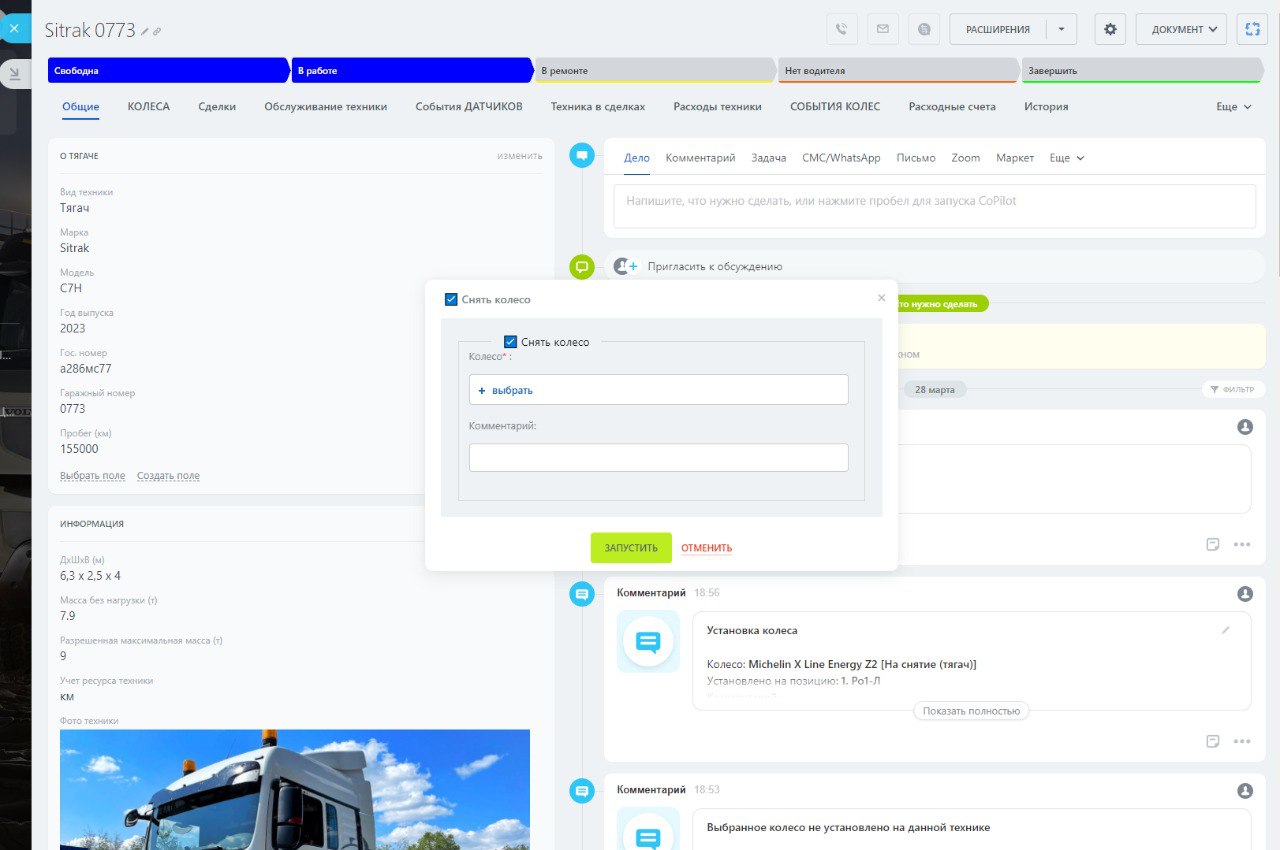
Task: Click the blue timeline icon beside the Дело input
Action: [x=581, y=155]
